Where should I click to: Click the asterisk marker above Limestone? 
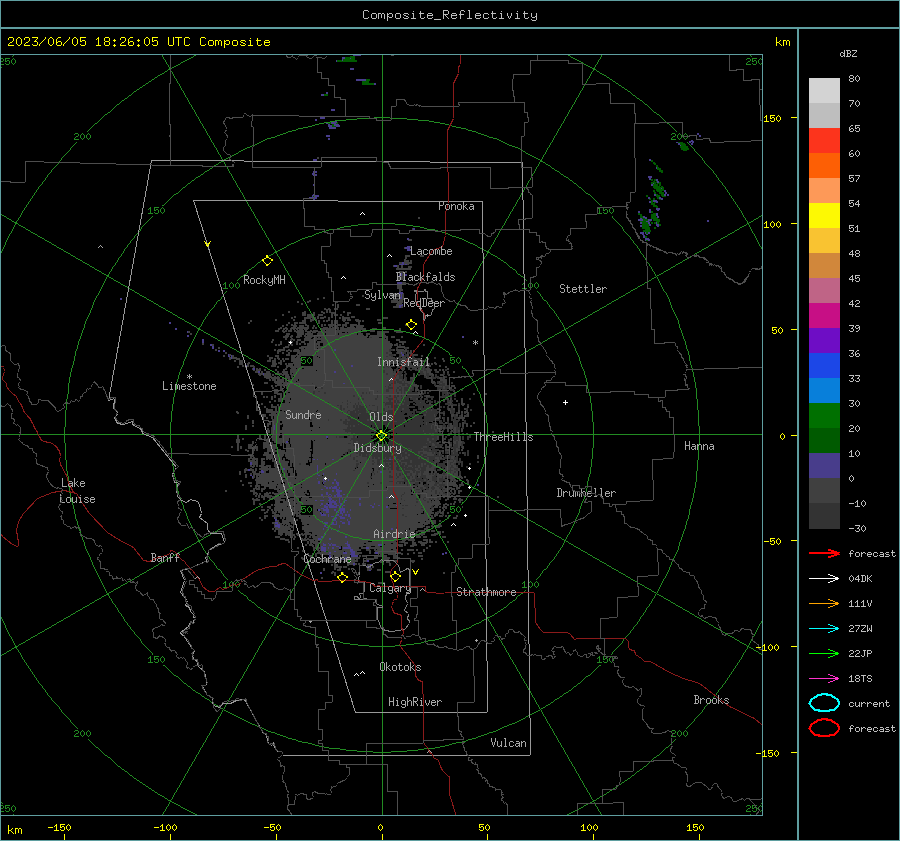point(189,377)
